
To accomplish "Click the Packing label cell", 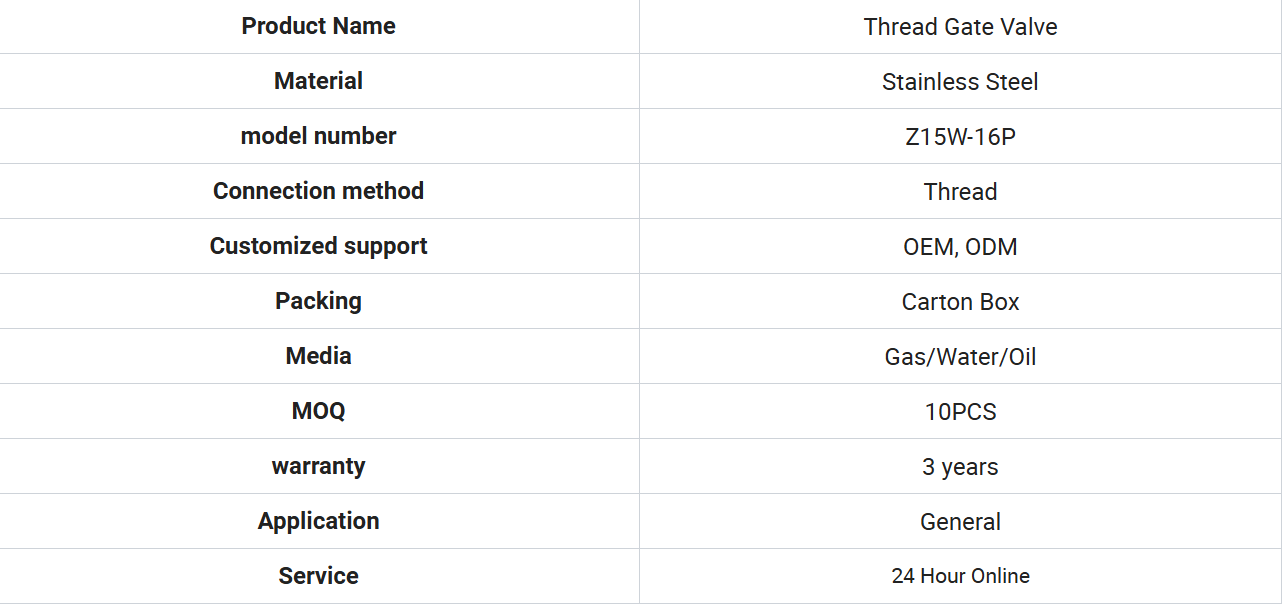I will tap(319, 301).
